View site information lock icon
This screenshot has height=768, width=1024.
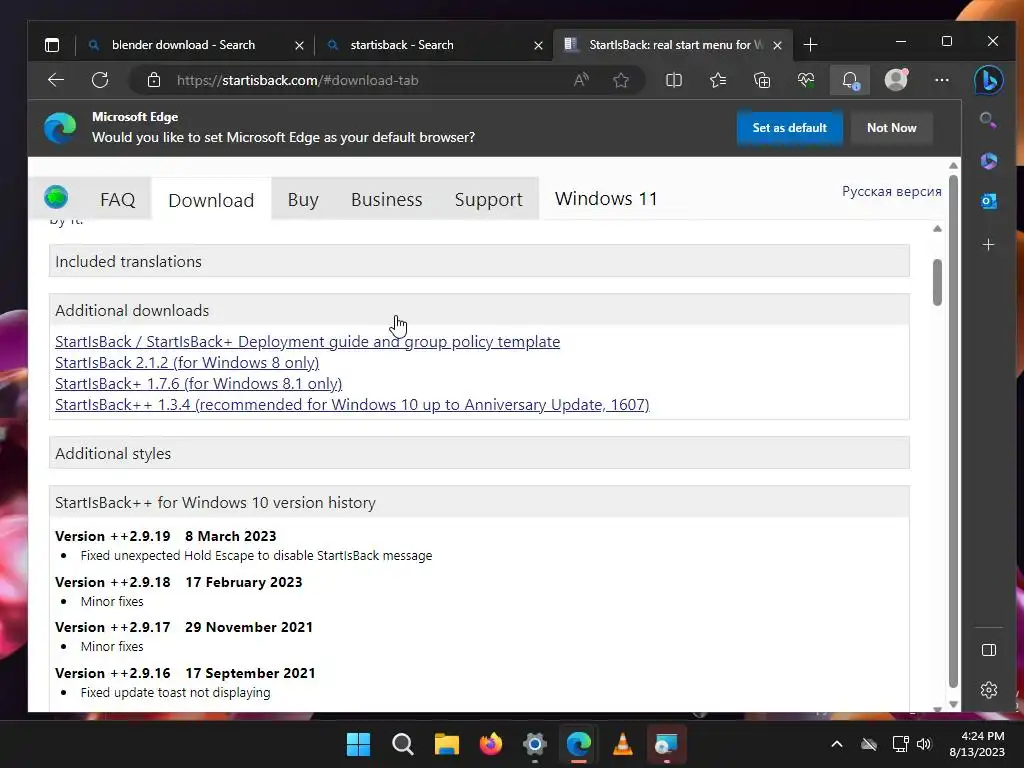click(x=153, y=80)
